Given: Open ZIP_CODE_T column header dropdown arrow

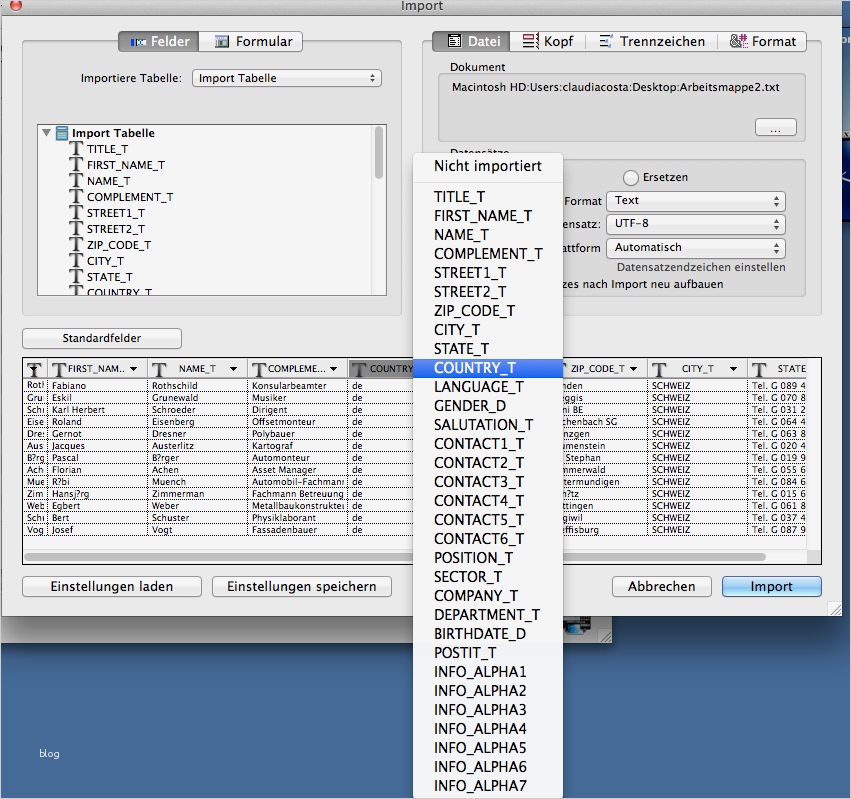Looking at the screenshot, I should (x=633, y=369).
